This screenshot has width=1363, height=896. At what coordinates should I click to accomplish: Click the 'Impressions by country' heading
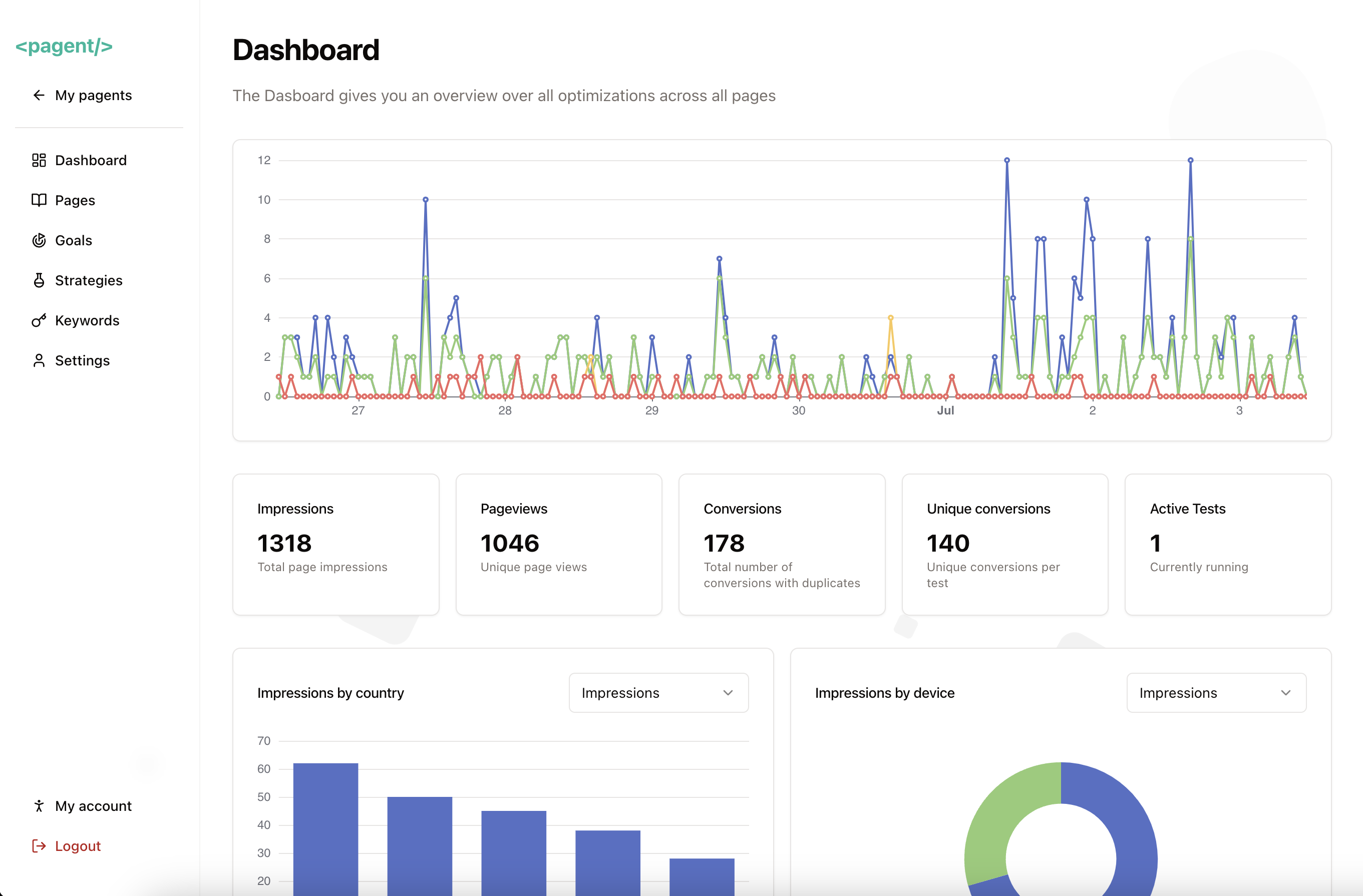(x=330, y=693)
